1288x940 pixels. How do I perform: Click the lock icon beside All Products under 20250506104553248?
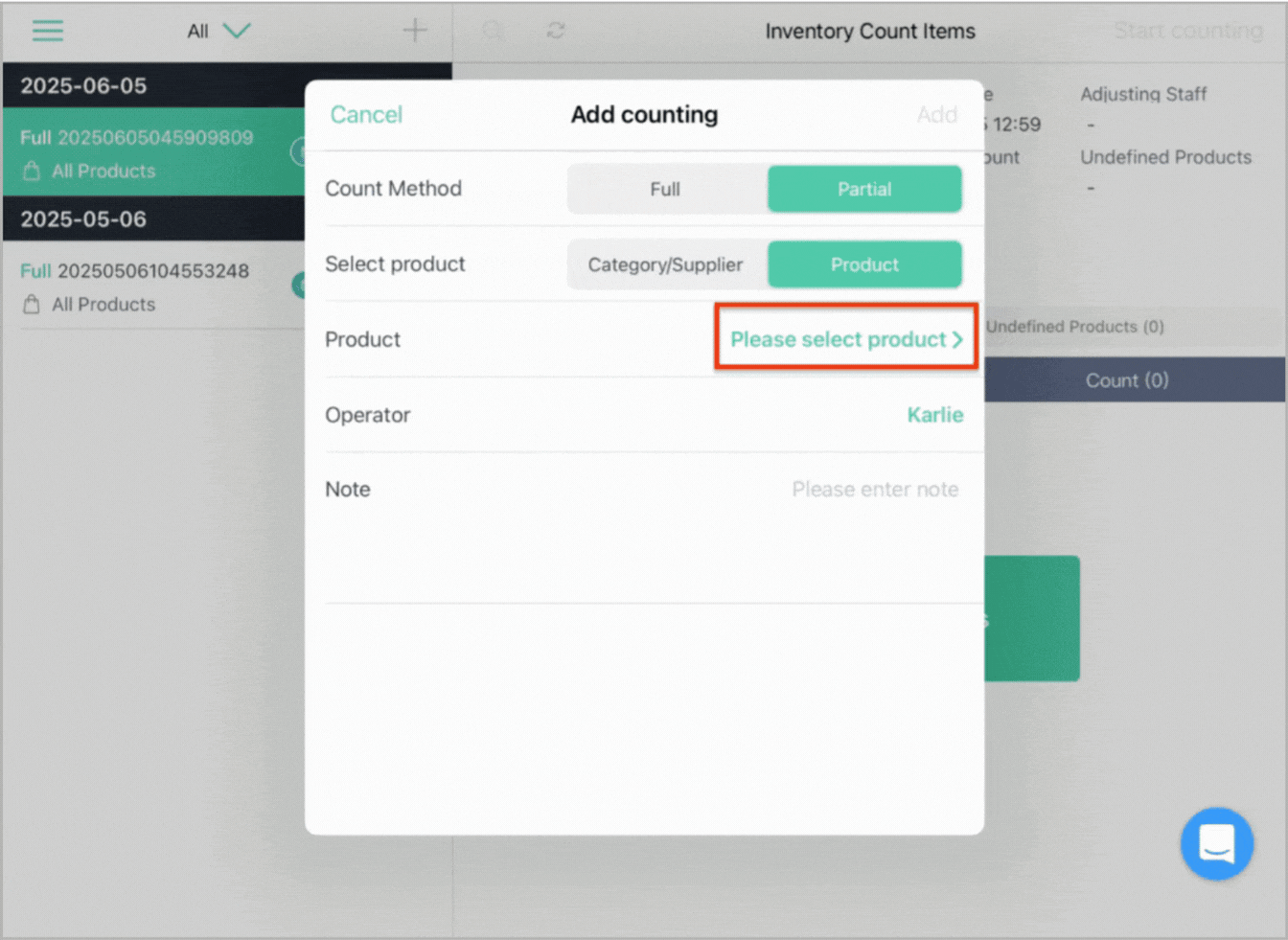(32, 305)
